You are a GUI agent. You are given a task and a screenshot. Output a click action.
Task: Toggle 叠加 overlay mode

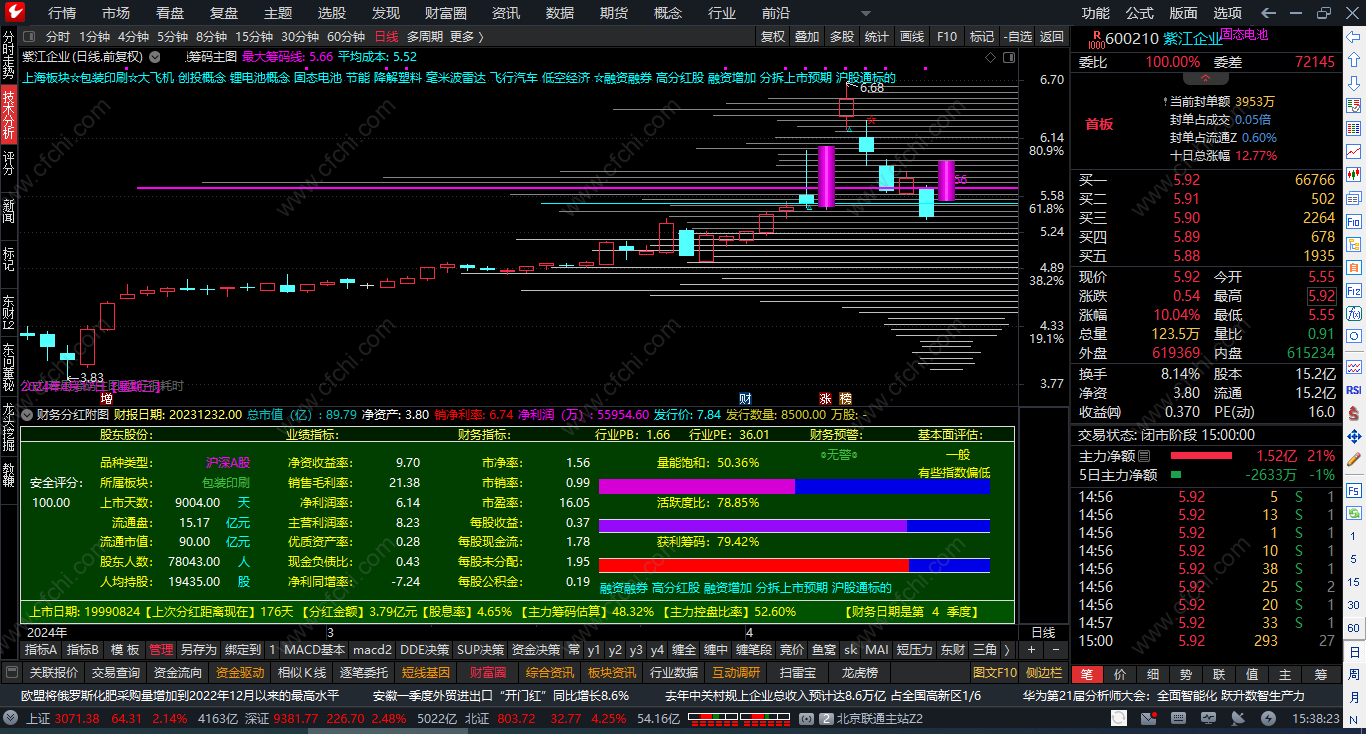[807, 36]
